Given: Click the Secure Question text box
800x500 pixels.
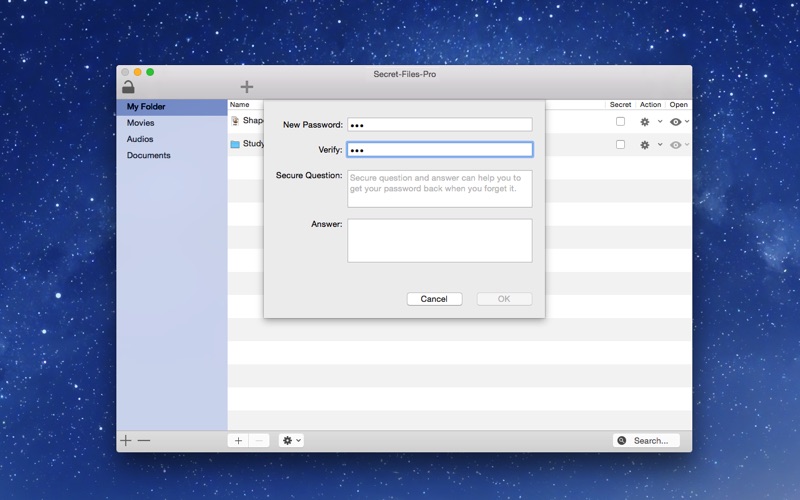Looking at the screenshot, I should (x=440, y=189).
